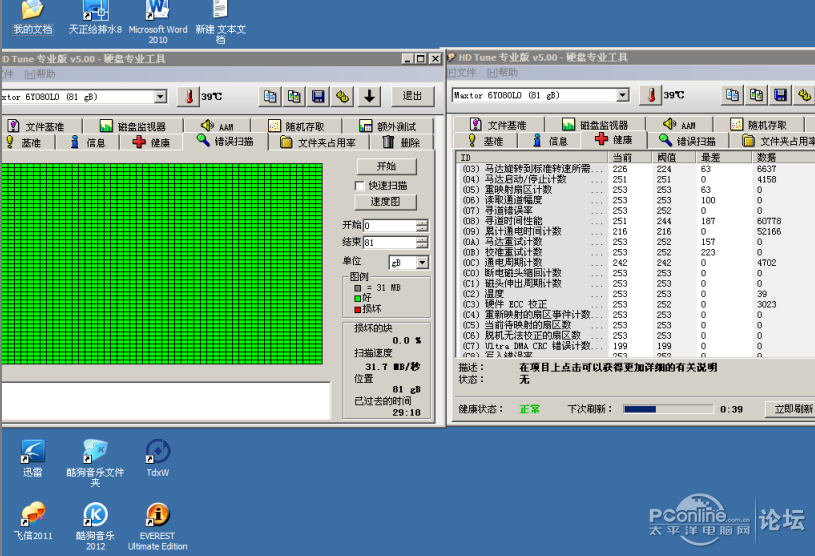Open 酷狗音乐 2012 desktop shortcut
The width and height of the screenshot is (815, 556).
(95, 526)
